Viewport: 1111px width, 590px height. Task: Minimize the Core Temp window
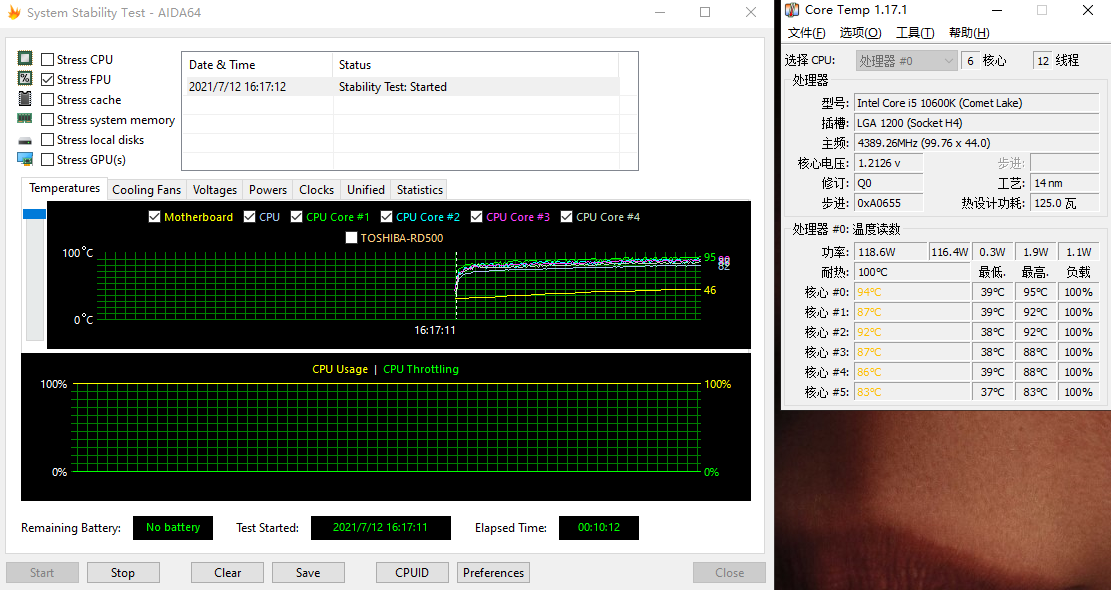[997, 10]
